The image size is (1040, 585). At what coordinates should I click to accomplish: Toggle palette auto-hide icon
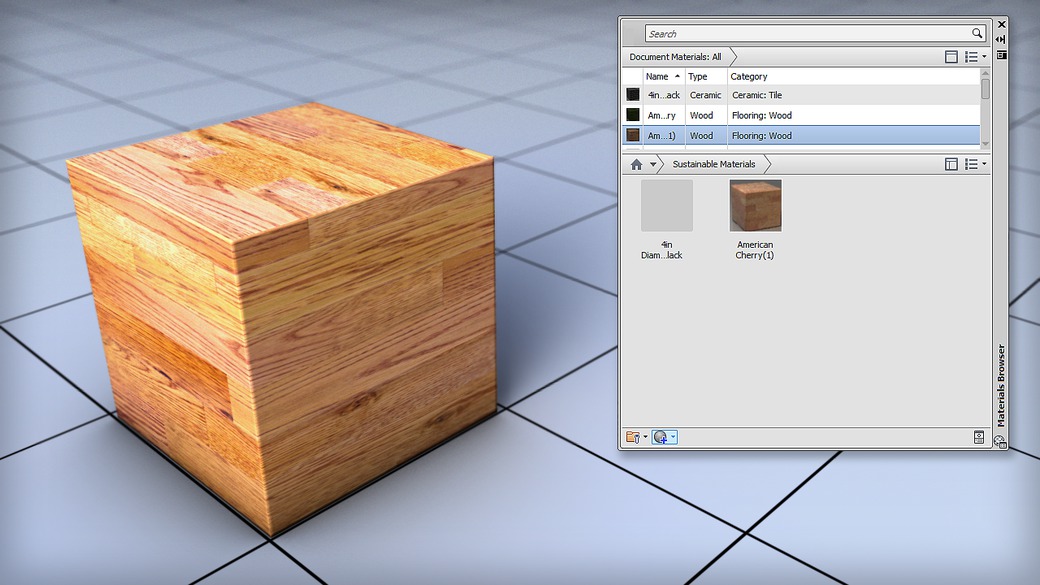[1001, 40]
